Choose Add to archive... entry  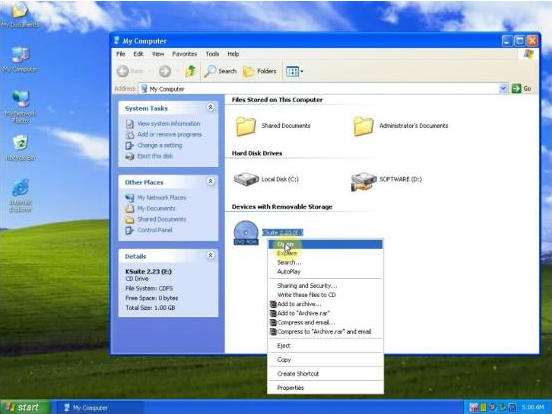pos(325,304)
